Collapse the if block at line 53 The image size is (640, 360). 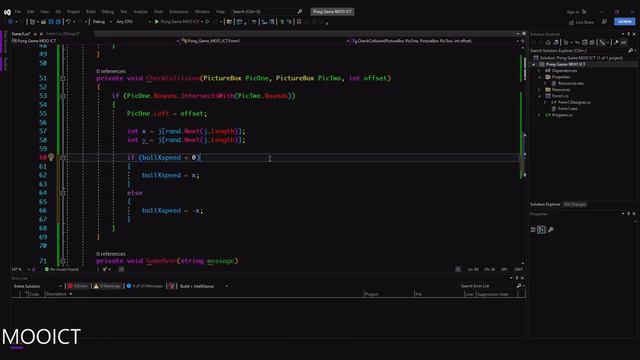click(x=62, y=96)
